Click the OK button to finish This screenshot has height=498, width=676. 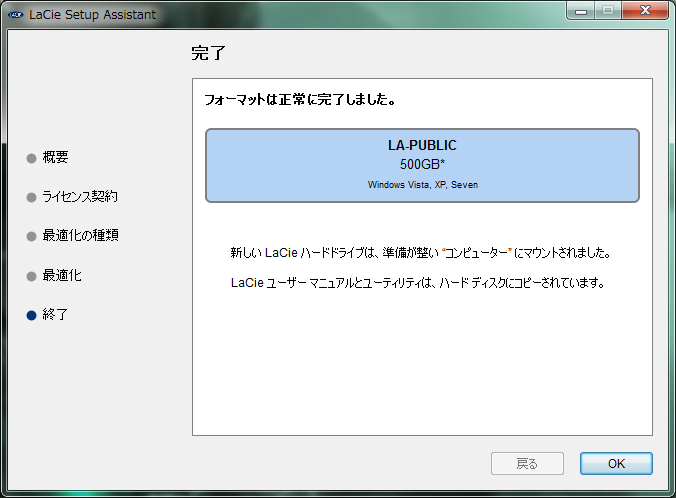(616, 464)
